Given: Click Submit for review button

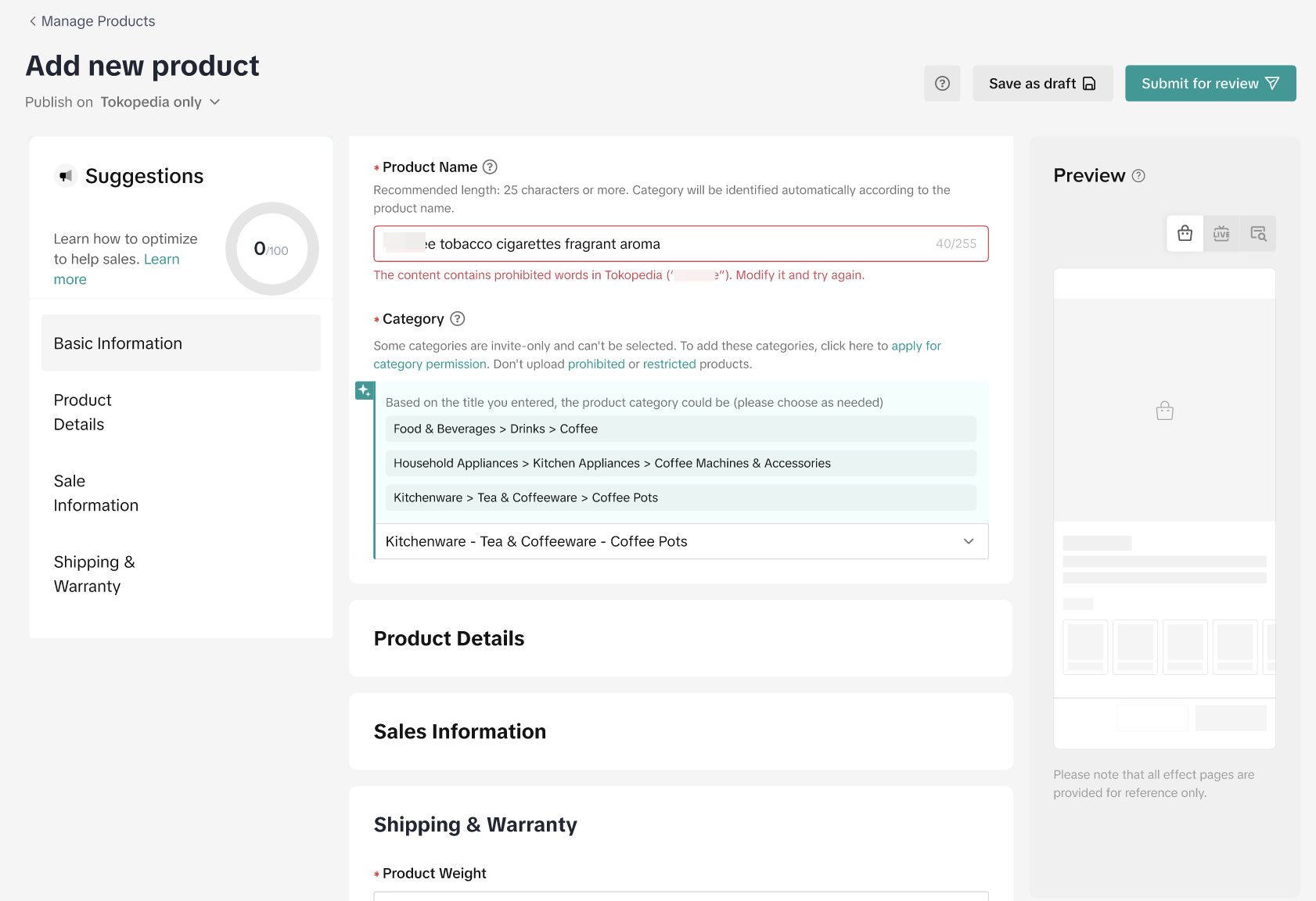Looking at the screenshot, I should pyautogui.click(x=1210, y=84).
